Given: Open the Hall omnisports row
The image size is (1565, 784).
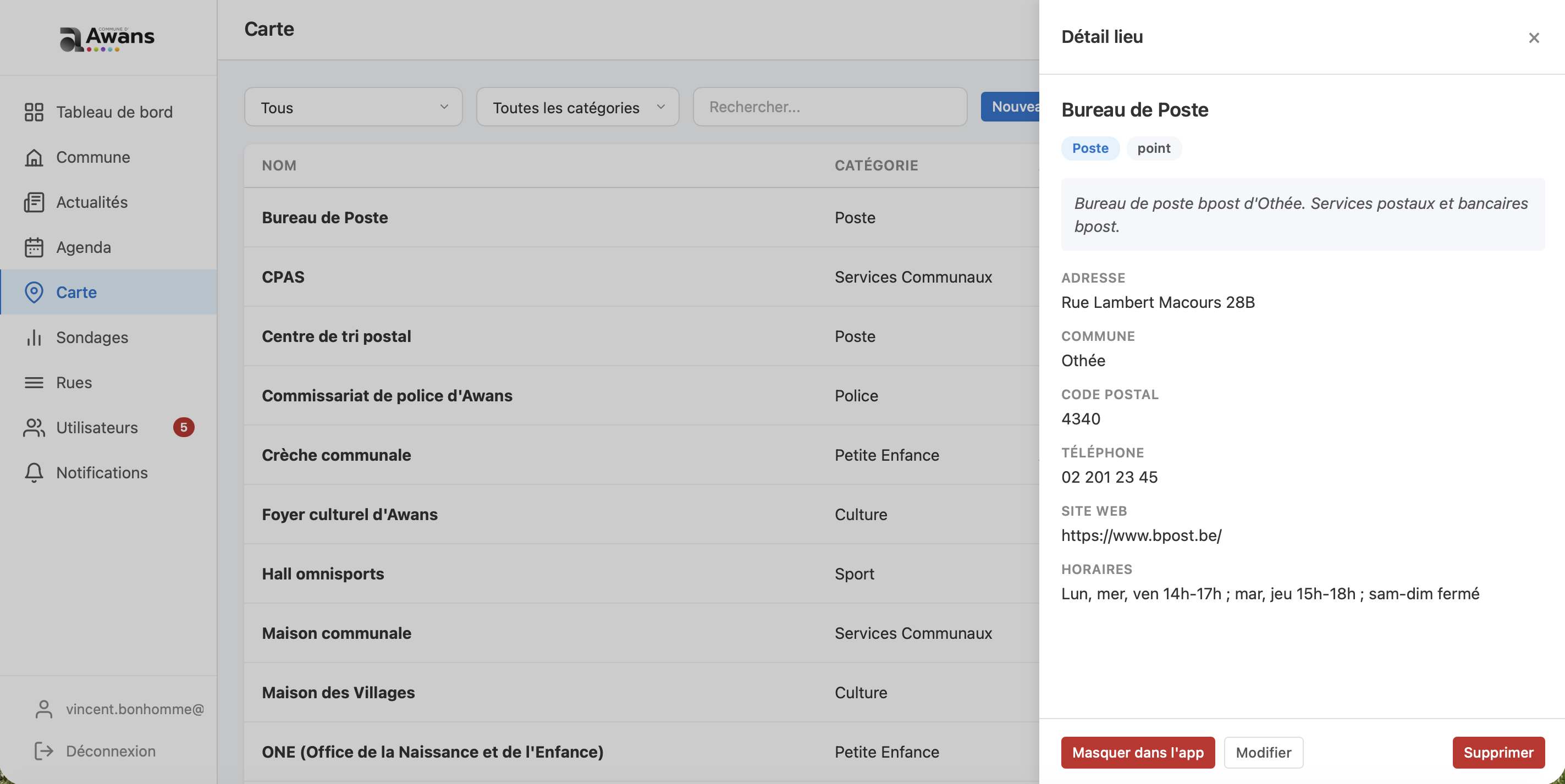Looking at the screenshot, I should (323, 573).
